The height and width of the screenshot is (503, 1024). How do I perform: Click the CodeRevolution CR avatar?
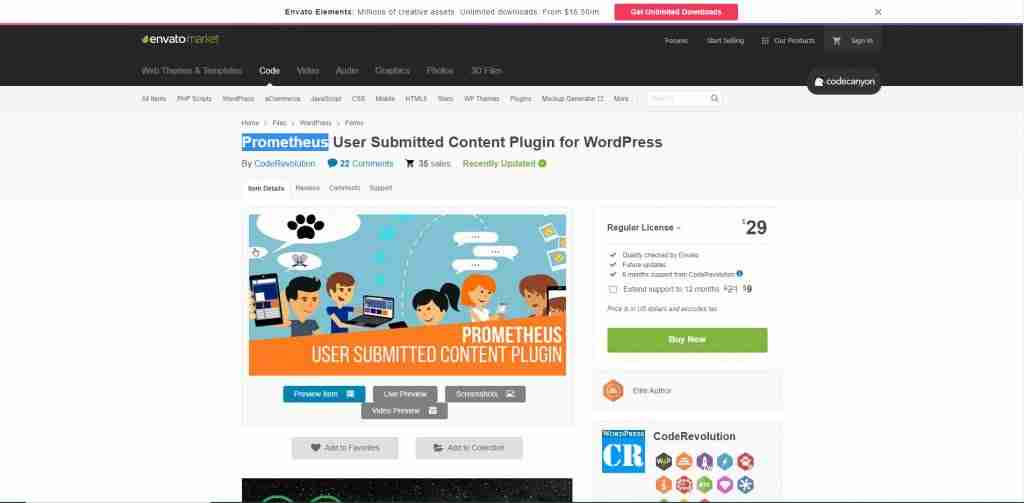coord(623,451)
